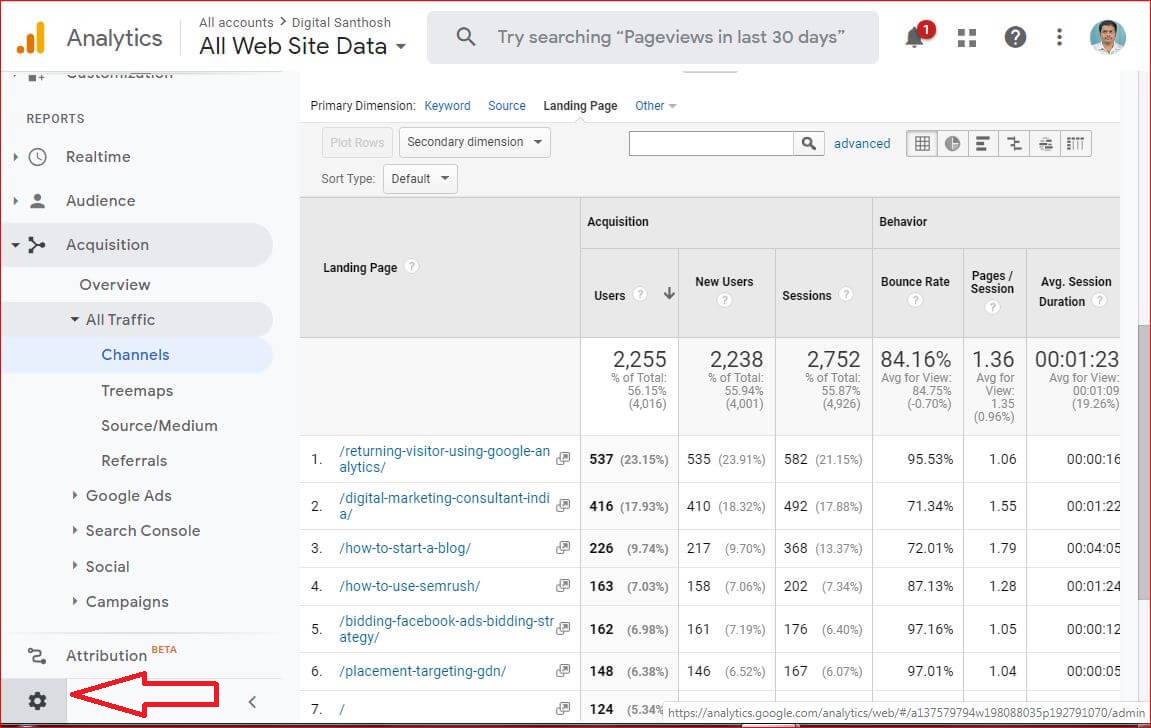Collapse the Acquisition section
1151x728 pixels.
click(x=15, y=245)
